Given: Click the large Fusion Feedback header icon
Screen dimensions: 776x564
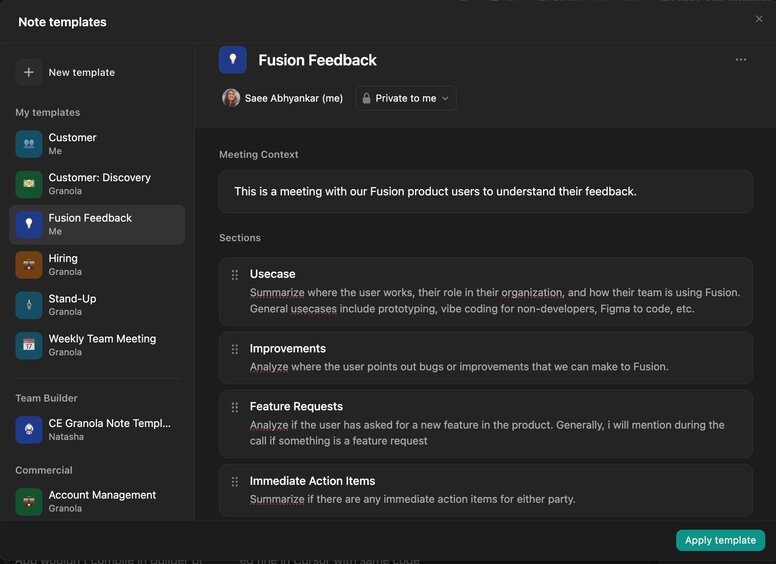Looking at the screenshot, I should coord(233,60).
